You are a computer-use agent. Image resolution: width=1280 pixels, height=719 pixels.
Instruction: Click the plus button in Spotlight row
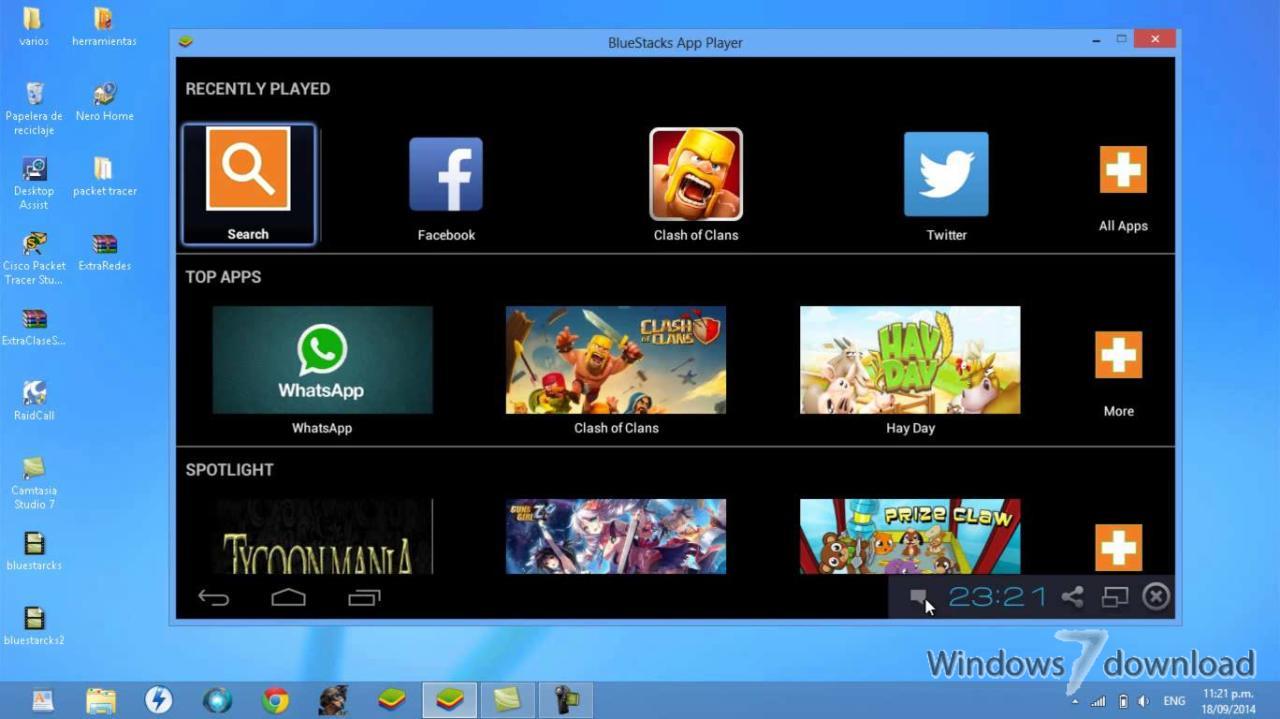click(1118, 547)
